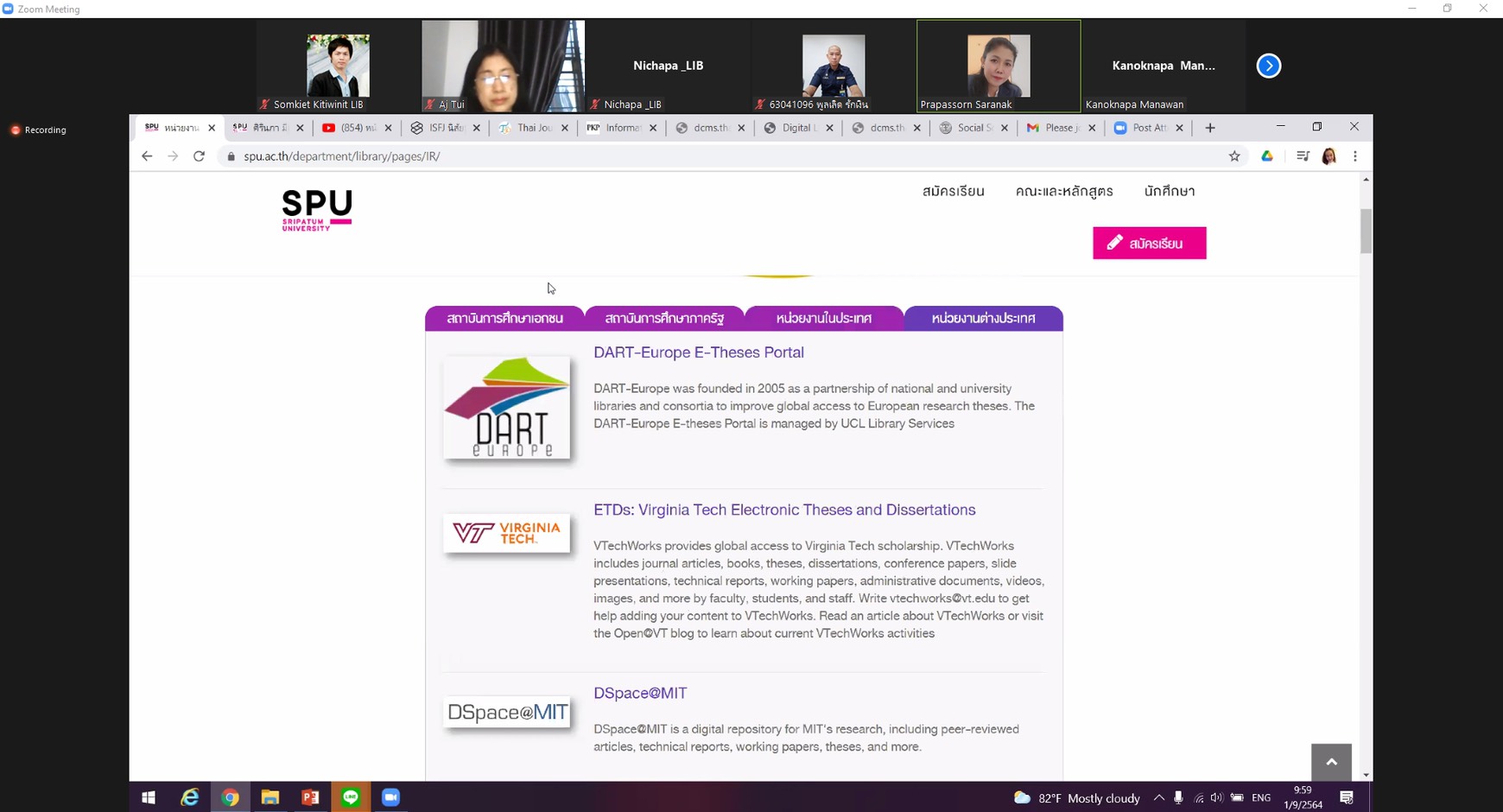The width and height of the screenshot is (1503, 812).
Task: Click the DSpace@MIT logo thumbnail
Action: (x=507, y=712)
